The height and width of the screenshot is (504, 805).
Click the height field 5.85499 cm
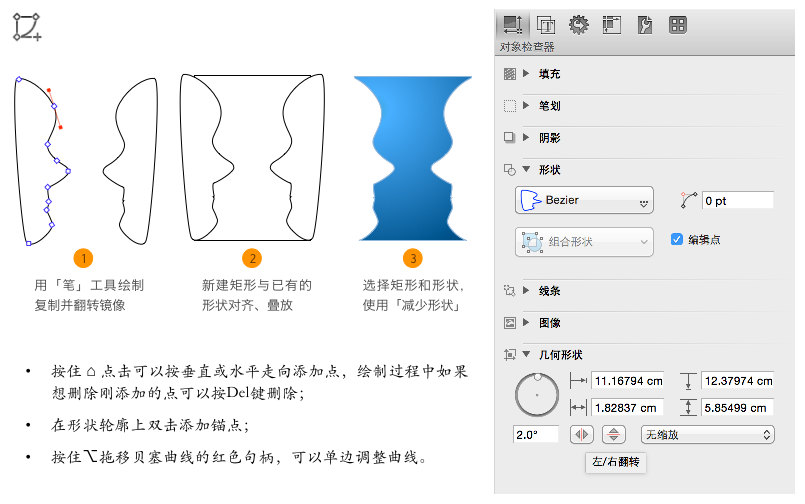pyautogui.click(x=737, y=408)
